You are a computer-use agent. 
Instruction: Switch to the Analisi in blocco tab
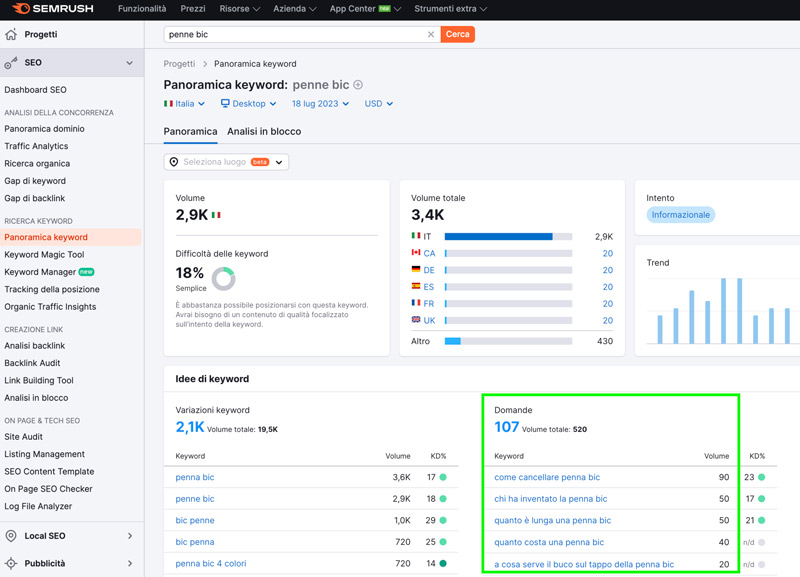(264, 131)
